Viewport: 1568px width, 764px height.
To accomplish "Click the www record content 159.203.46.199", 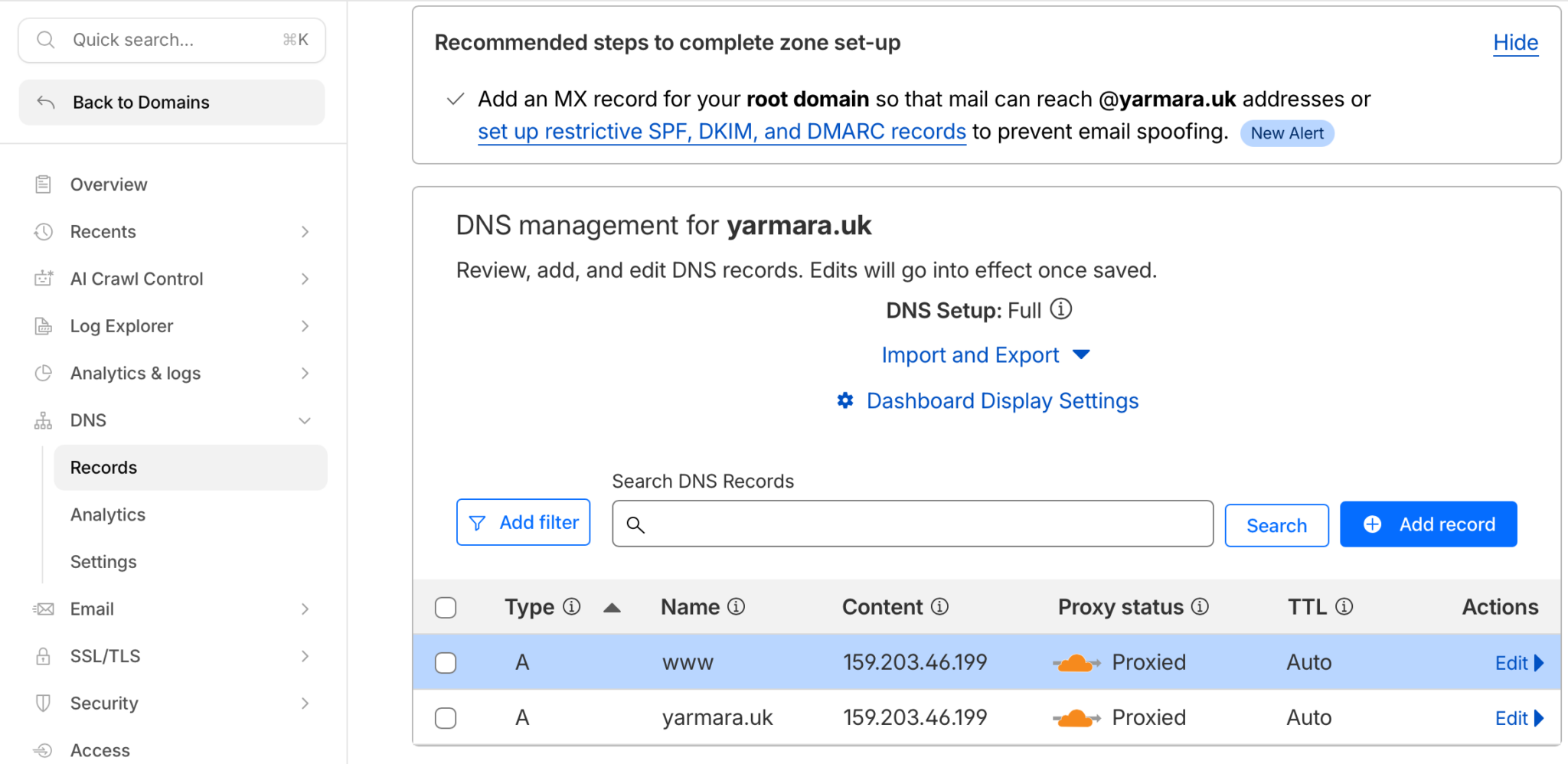I will [915, 663].
